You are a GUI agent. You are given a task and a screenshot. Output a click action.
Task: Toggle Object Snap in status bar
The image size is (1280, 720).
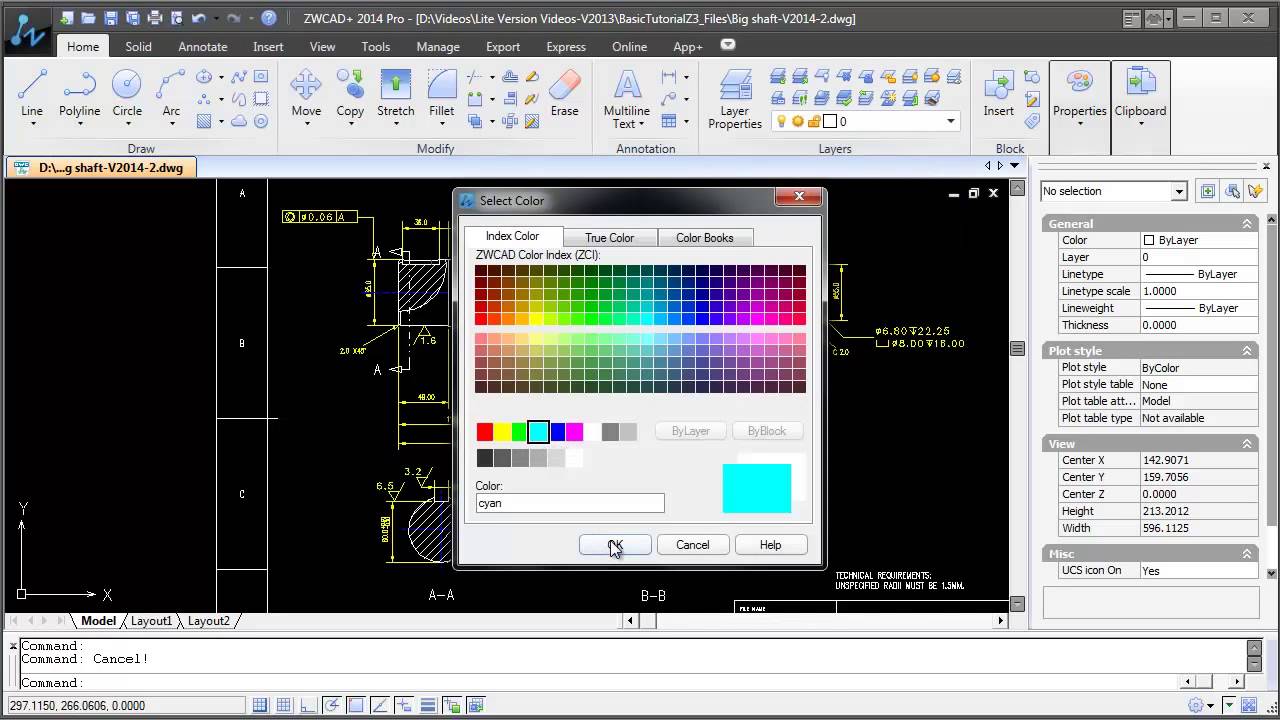(356, 705)
